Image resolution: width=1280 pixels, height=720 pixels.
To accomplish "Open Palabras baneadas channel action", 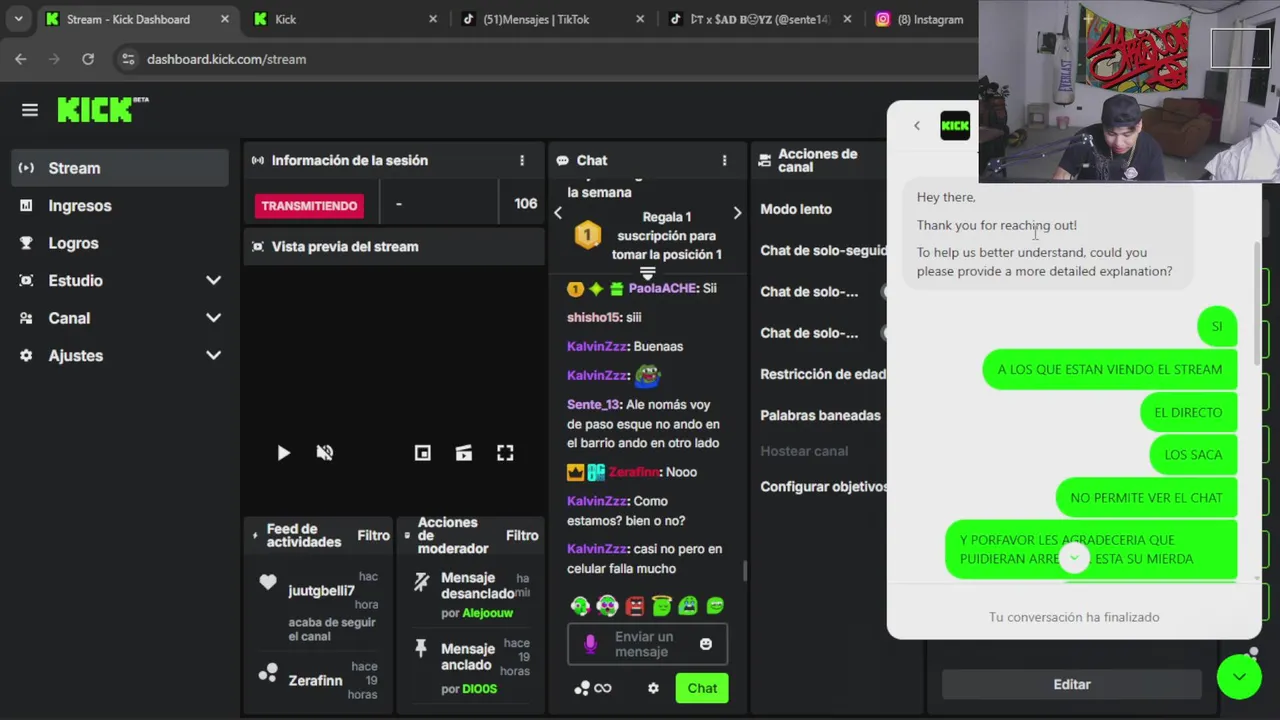I will (820, 415).
